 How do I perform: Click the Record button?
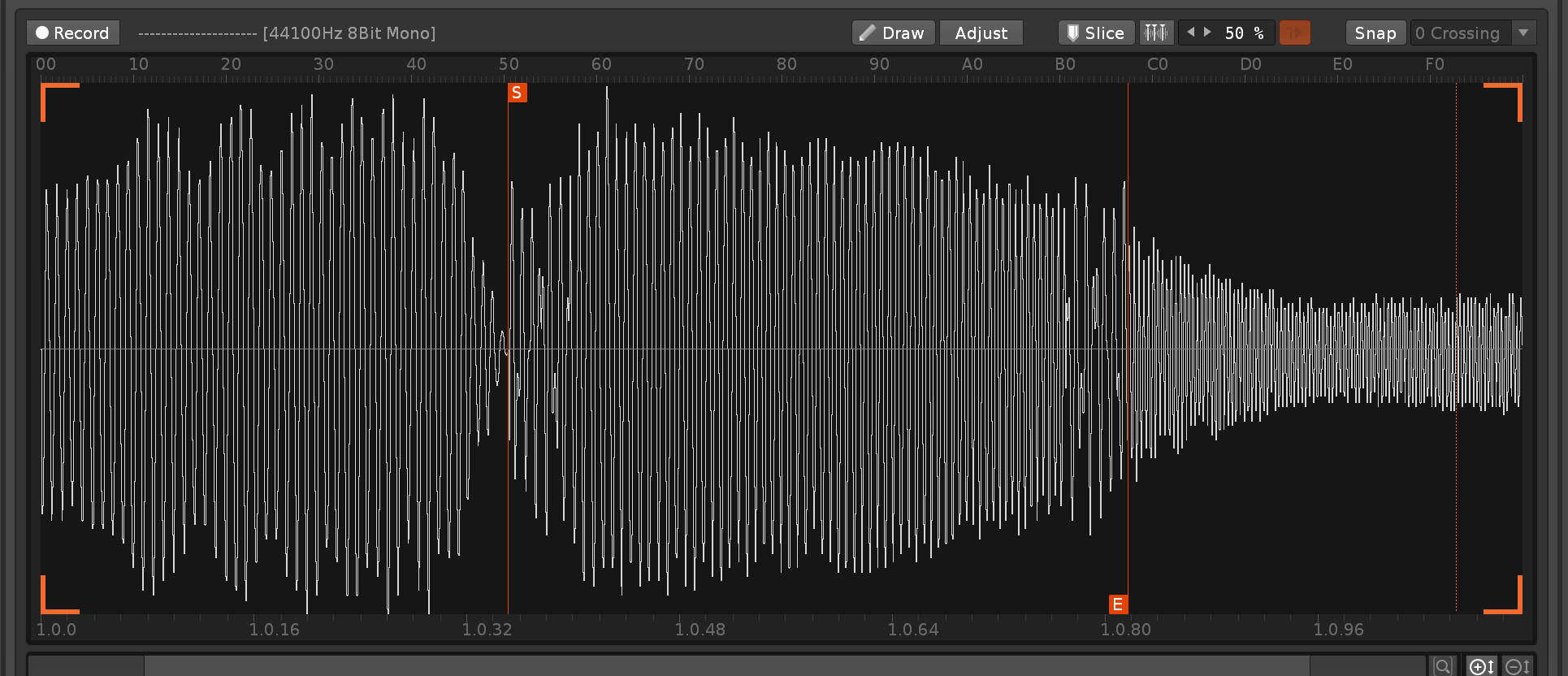73,32
